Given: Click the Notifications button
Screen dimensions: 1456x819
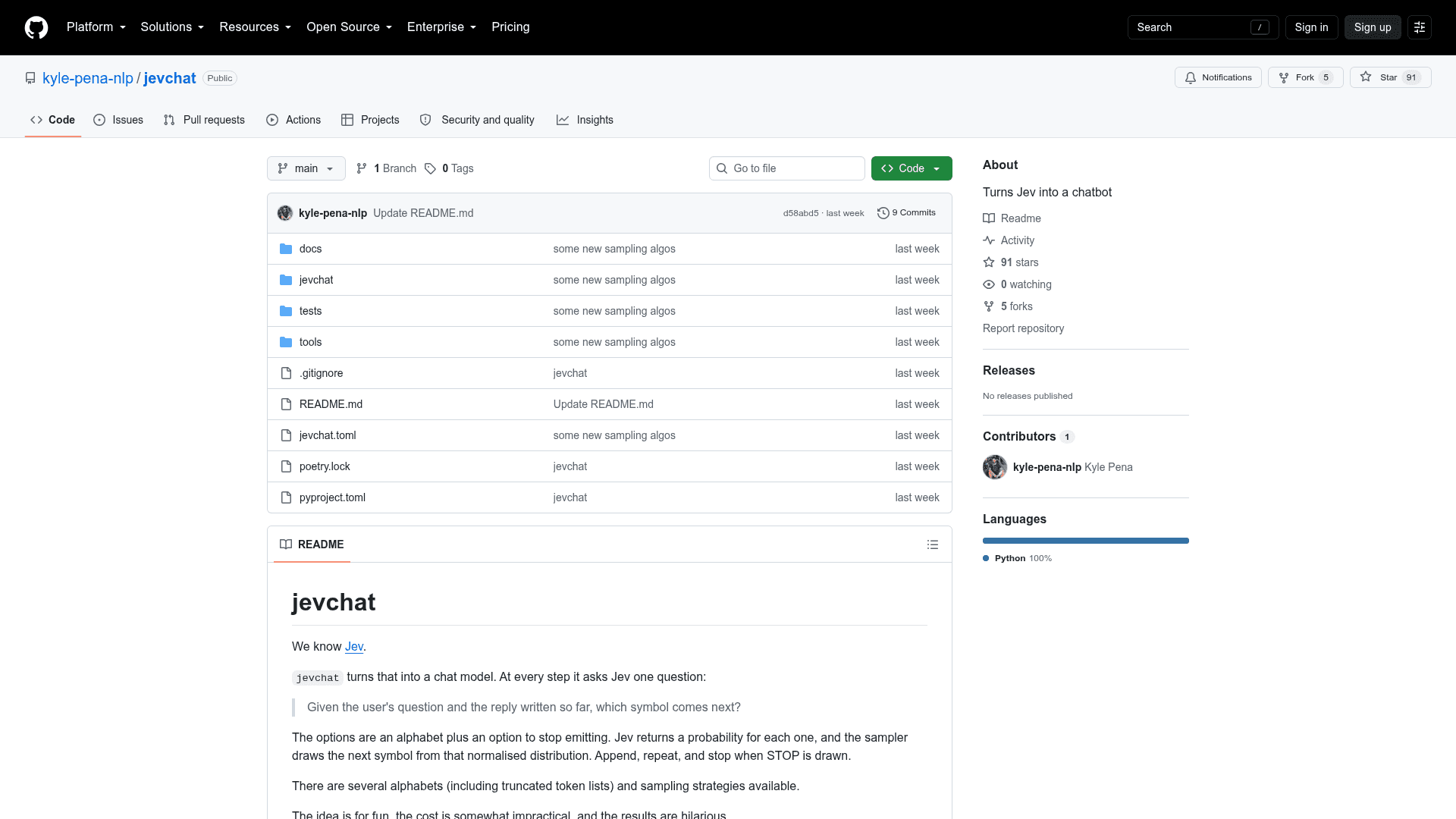Looking at the screenshot, I should point(1218,77).
